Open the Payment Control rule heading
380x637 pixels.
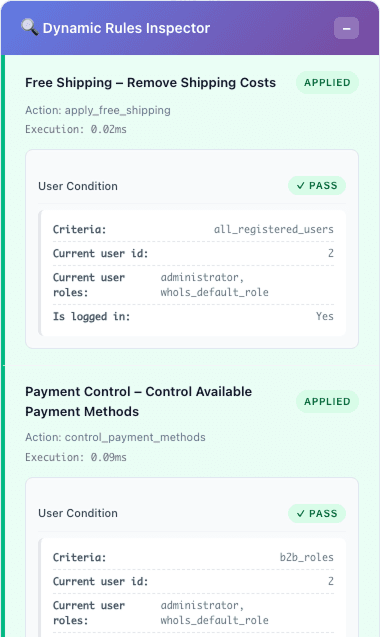(x=139, y=401)
